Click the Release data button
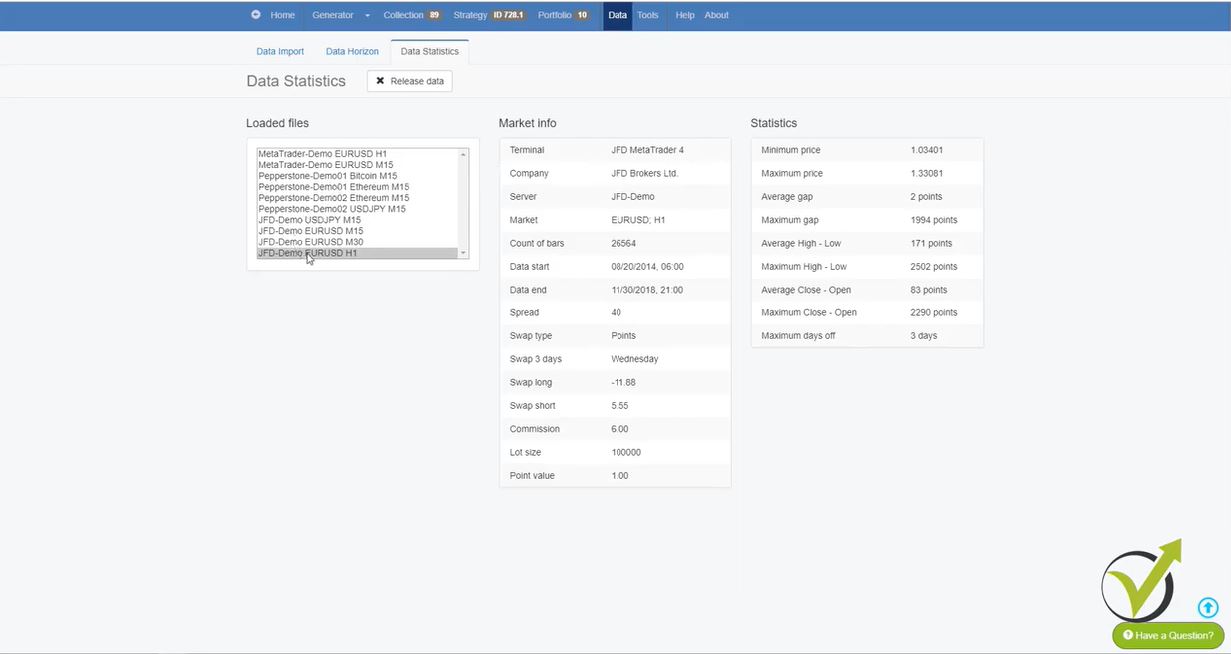The height and width of the screenshot is (654, 1231). [410, 81]
